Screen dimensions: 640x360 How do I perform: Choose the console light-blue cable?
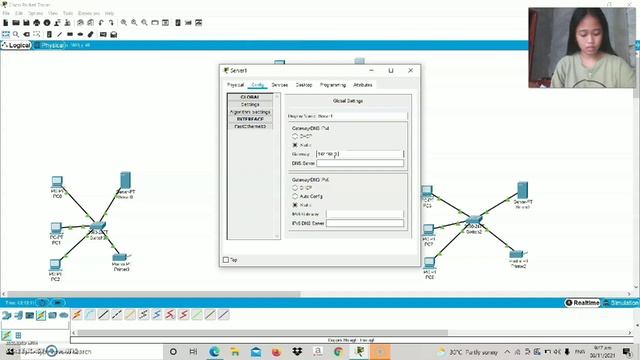tap(90, 315)
